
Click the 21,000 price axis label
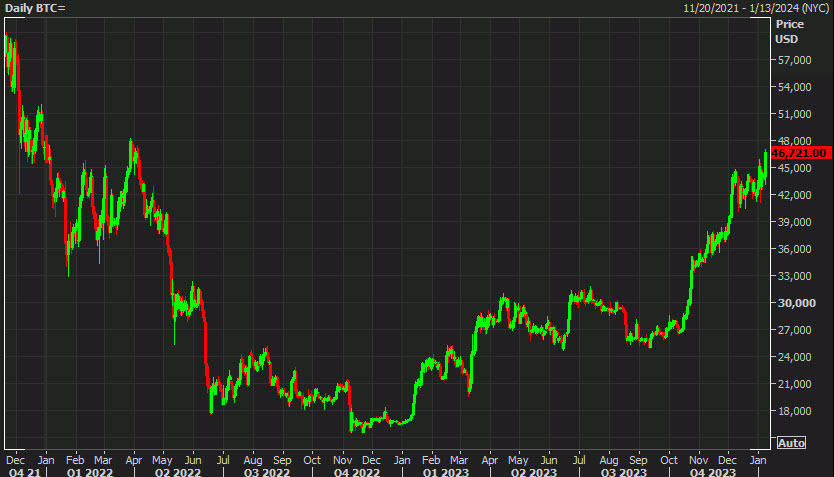(x=795, y=384)
